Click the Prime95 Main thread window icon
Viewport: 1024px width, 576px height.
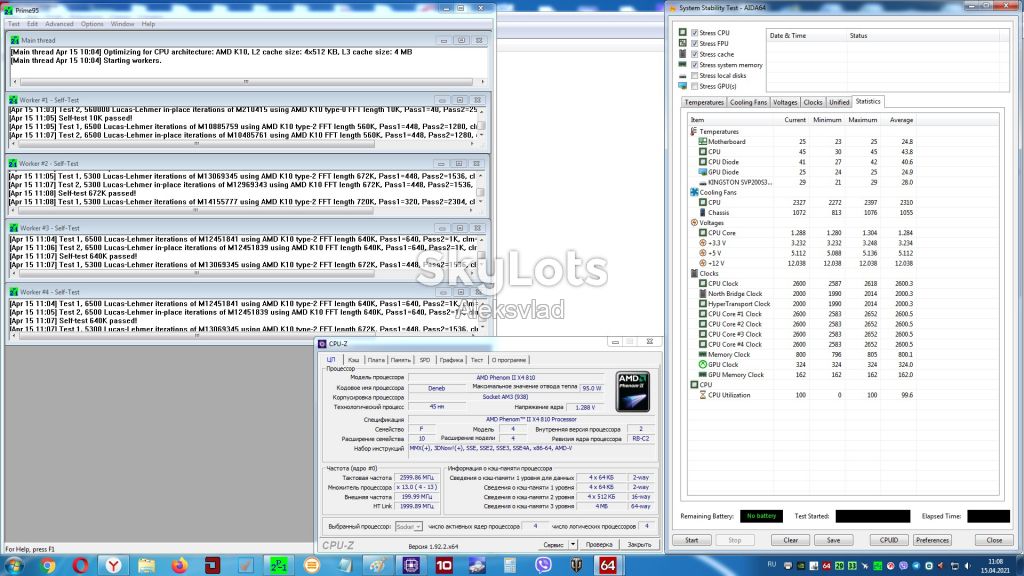(15, 40)
